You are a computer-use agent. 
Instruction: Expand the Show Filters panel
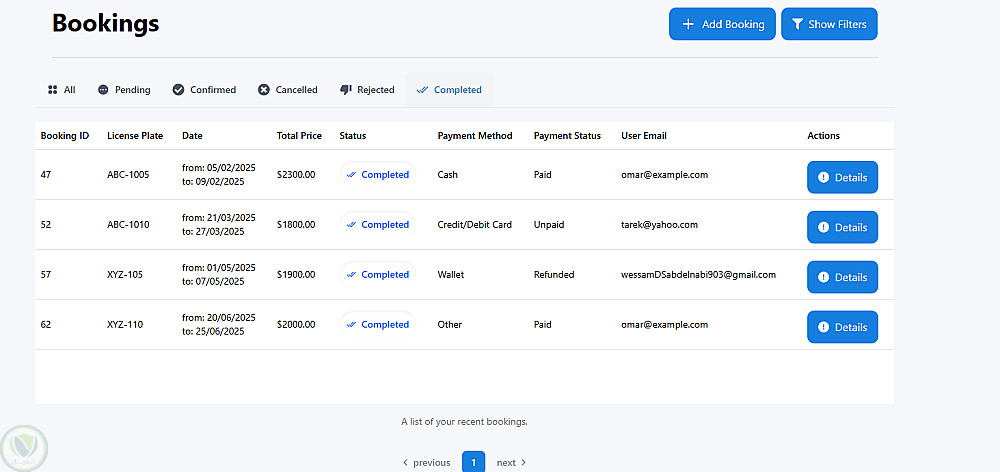coord(828,24)
